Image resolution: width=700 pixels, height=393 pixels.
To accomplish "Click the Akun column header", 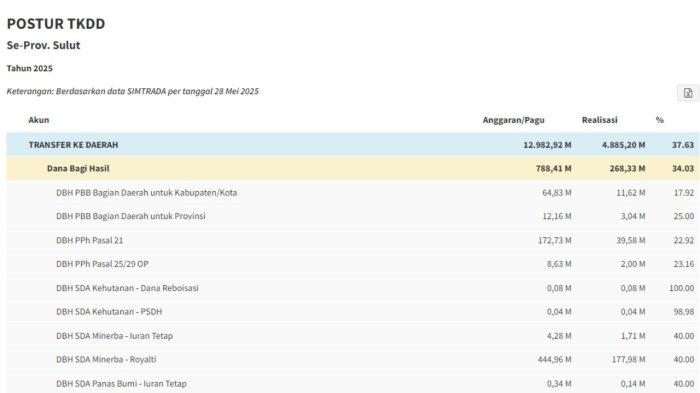I will pyautogui.click(x=39, y=120).
